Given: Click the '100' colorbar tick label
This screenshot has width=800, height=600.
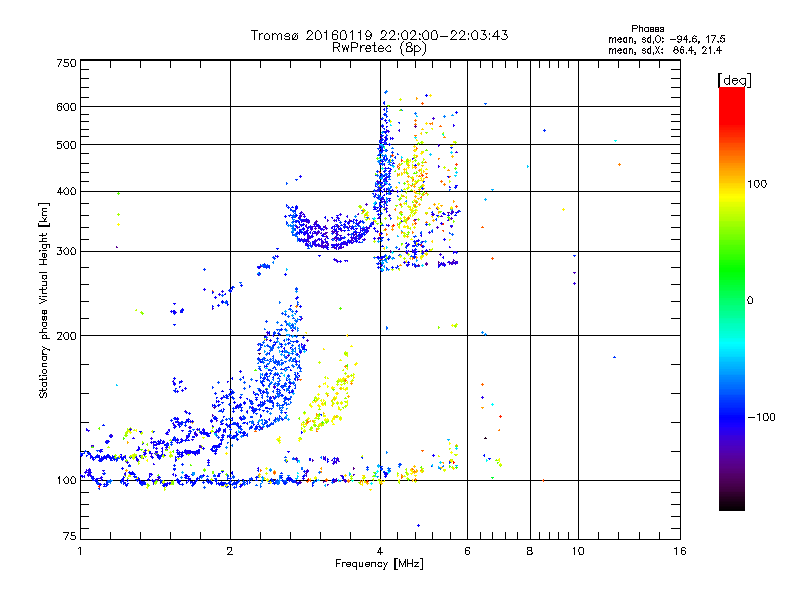Looking at the screenshot, I should pyautogui.click(x=757, y=184).
